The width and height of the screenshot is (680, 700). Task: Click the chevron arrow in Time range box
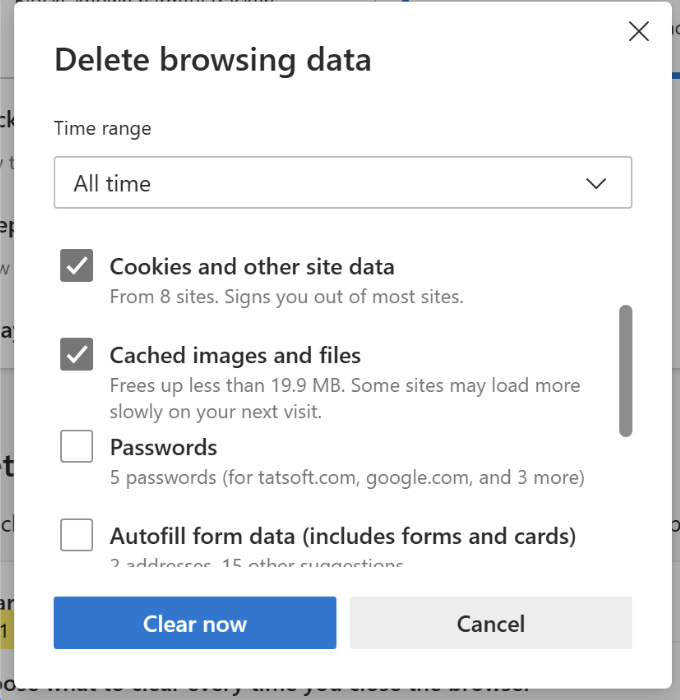click(x=596, y=183)
